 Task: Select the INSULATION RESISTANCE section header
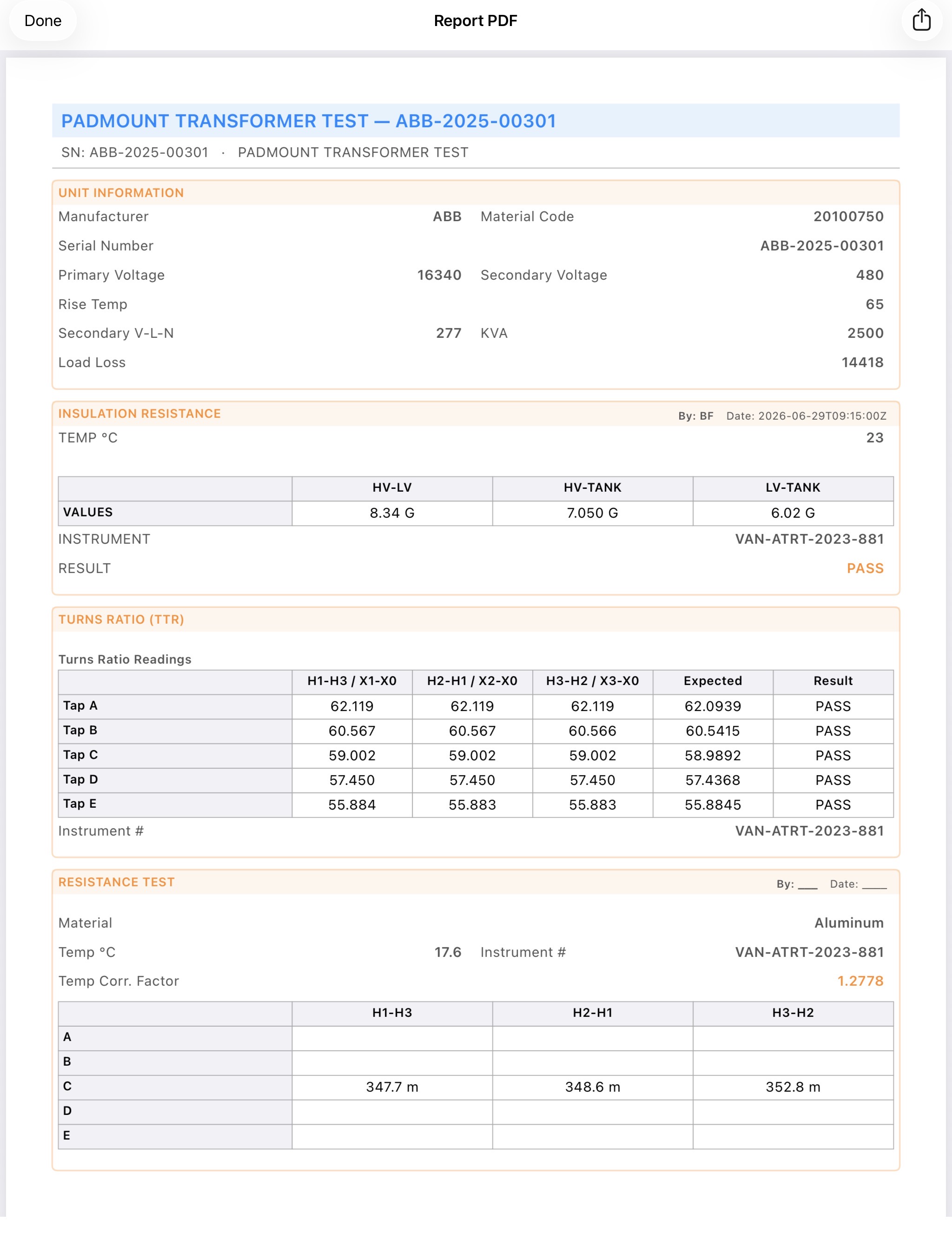pyautogui.click(x=139, y=414)
